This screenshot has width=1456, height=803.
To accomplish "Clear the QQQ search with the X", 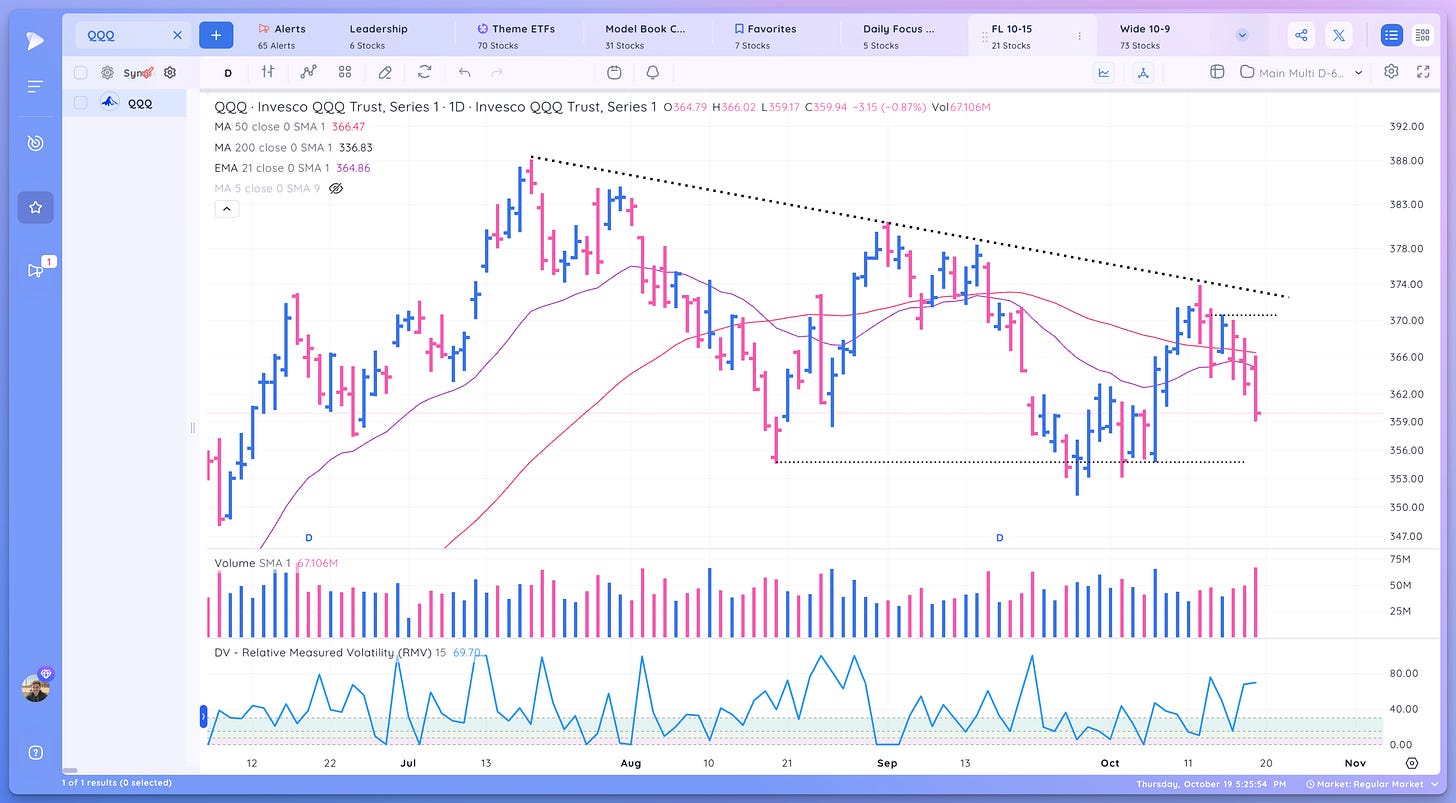I will point(177,35).
